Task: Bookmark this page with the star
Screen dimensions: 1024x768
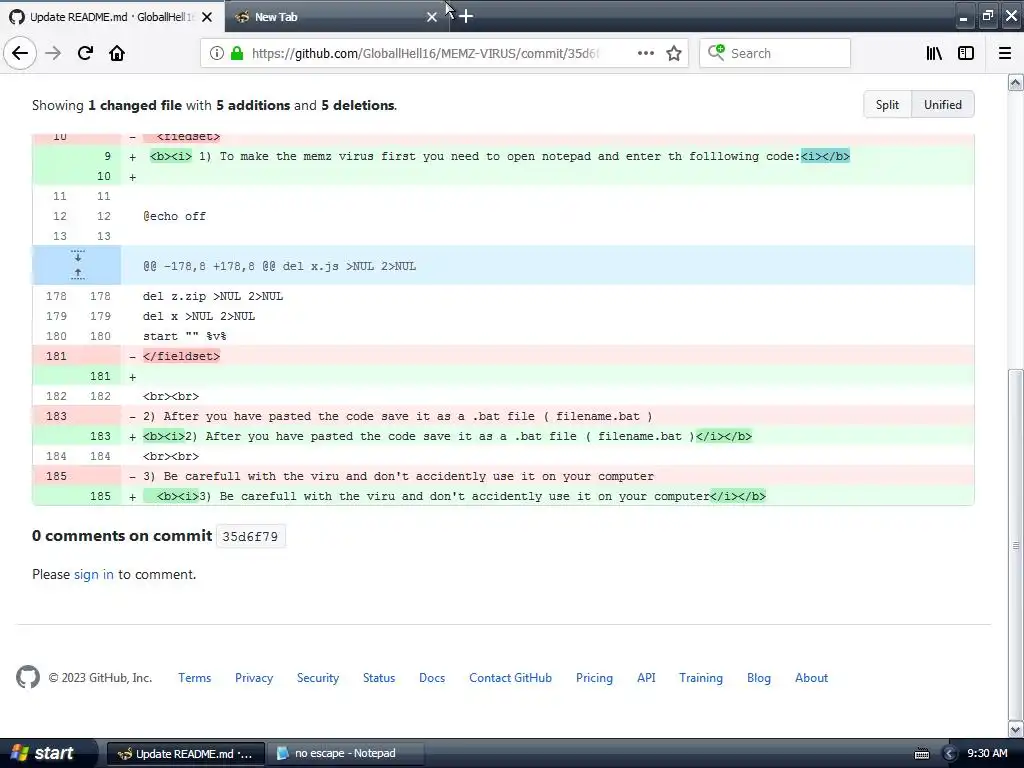Action: [674, 53]
